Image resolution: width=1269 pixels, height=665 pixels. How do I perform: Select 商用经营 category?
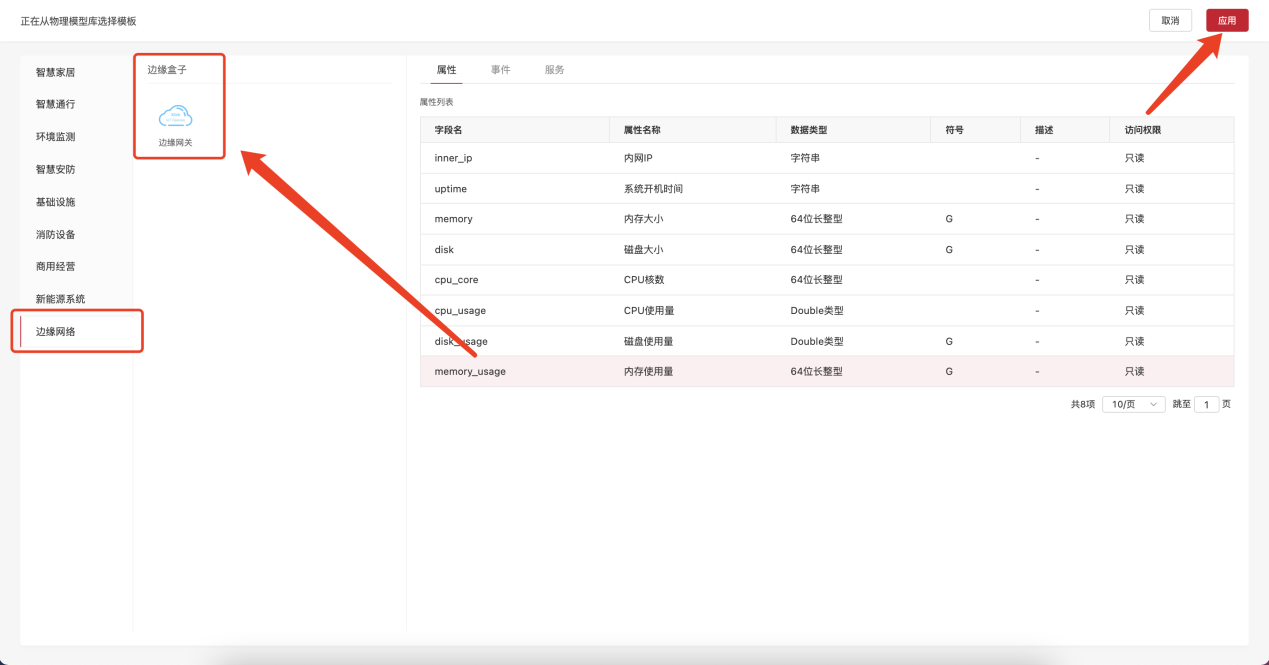[56, 267]
